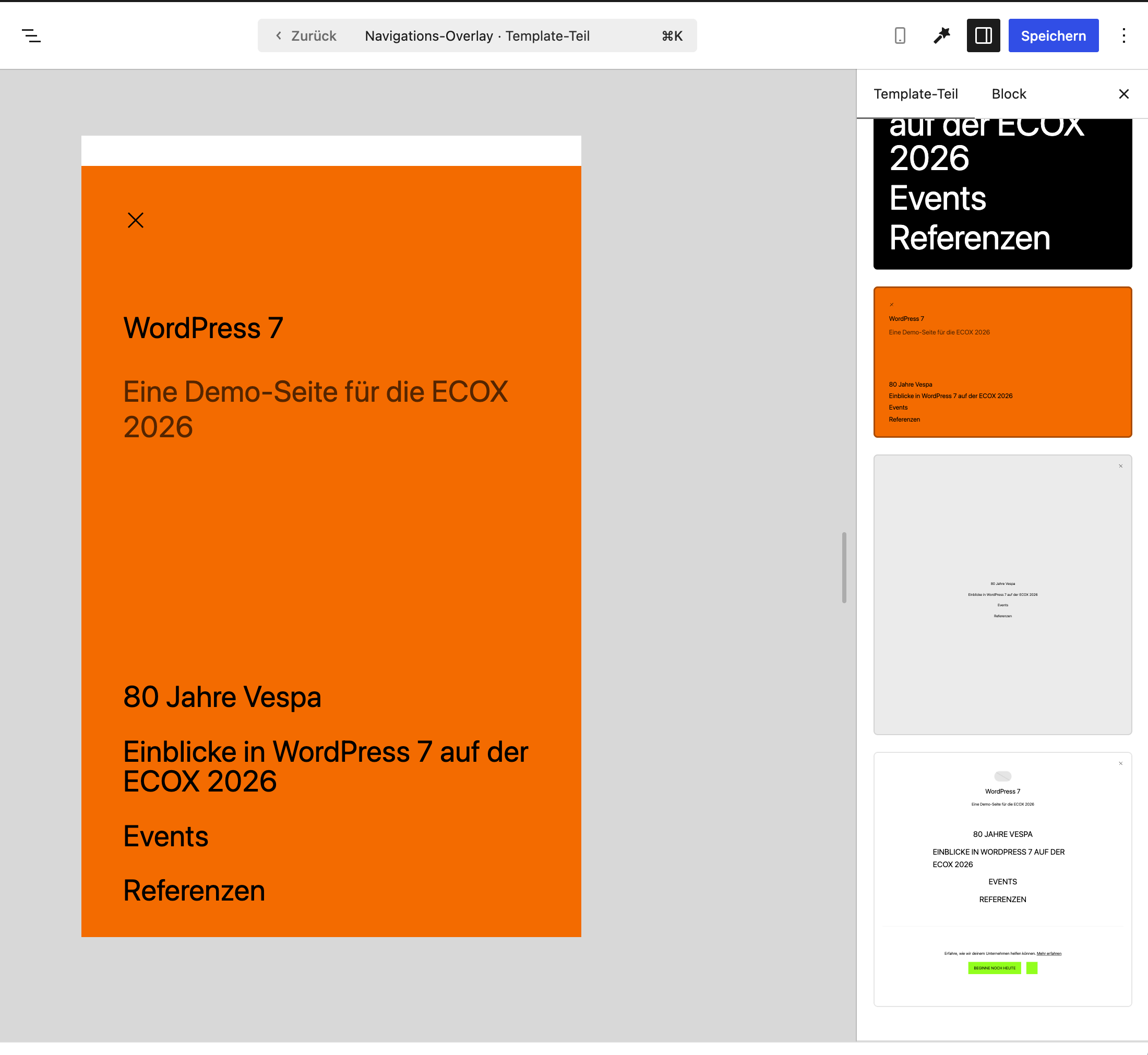Toggle the settings sidebar panel icon
The image size is (1148, 1055).
pos(983,36)
